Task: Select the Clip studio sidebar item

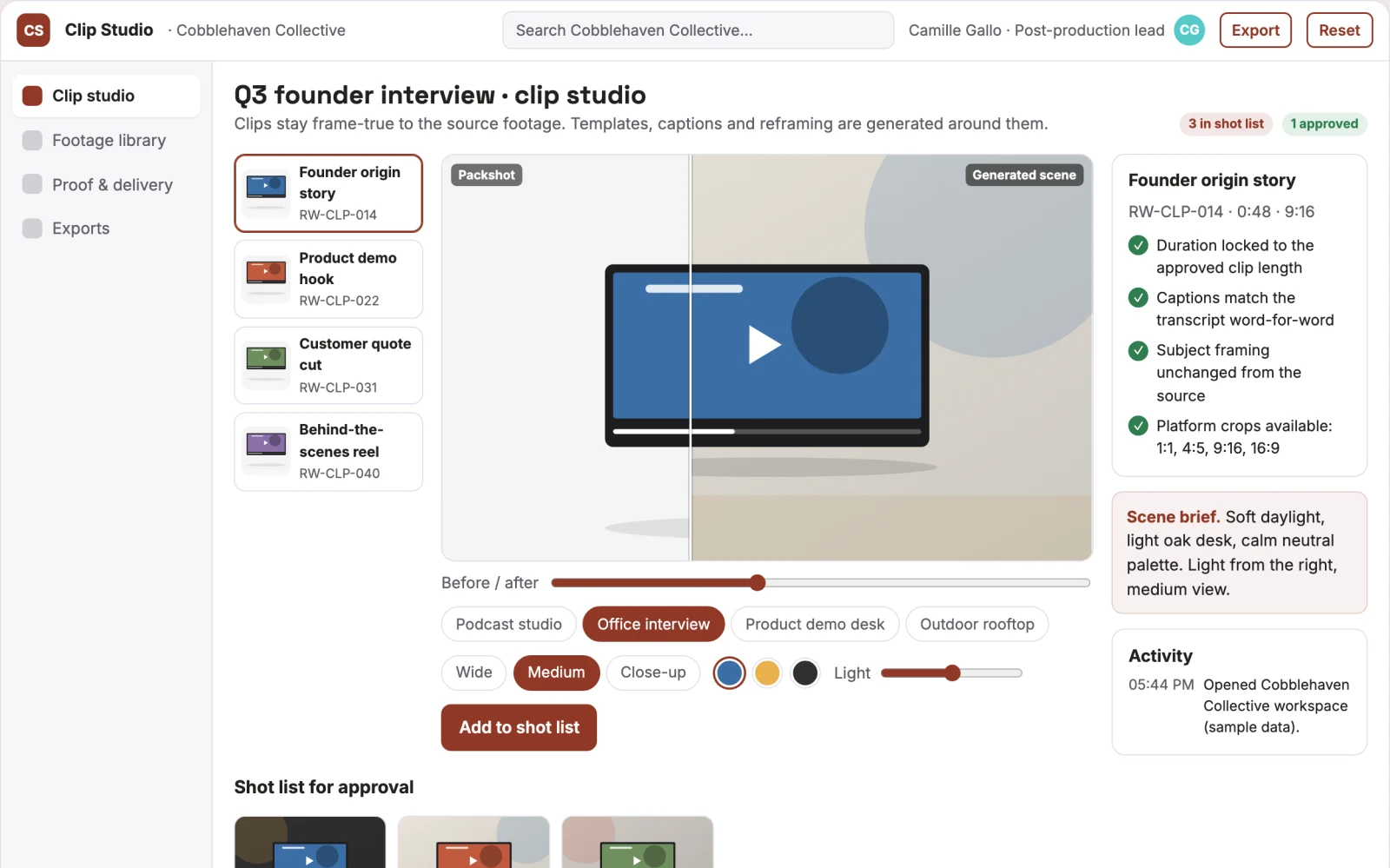Action: point(107,96)
